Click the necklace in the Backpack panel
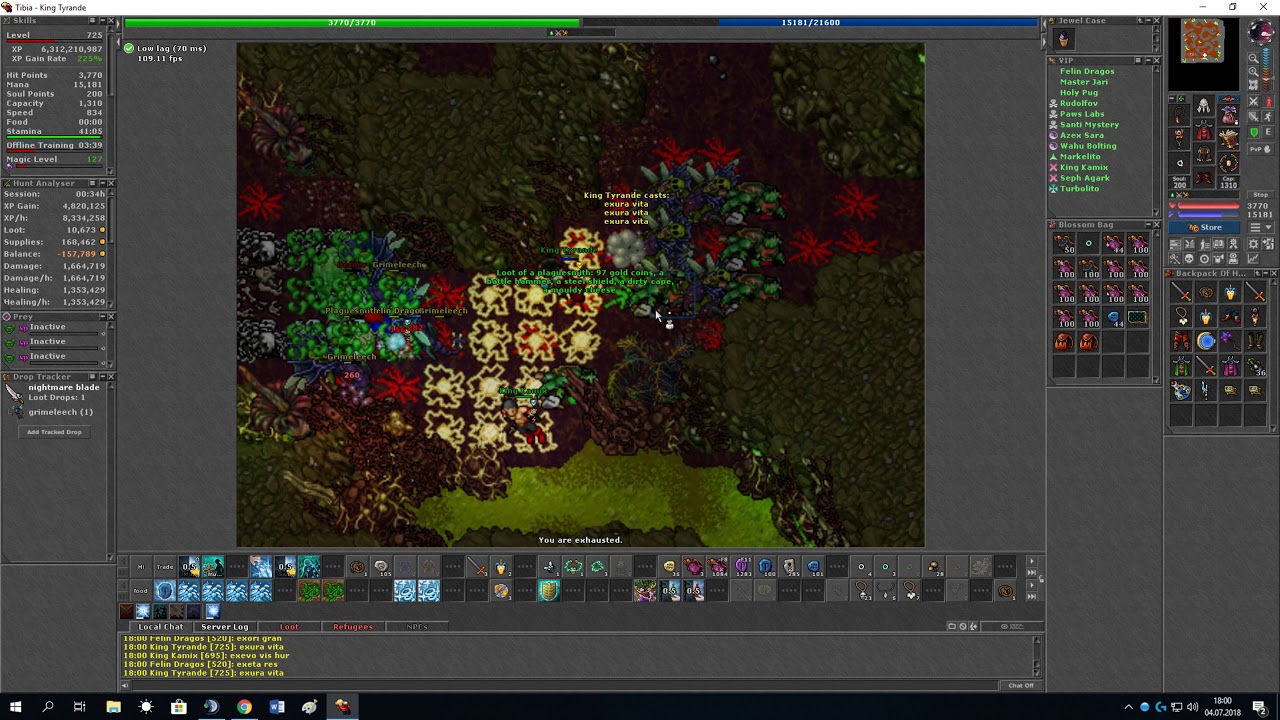Viewport: 1280px width, 720px height. pyautogui.click(x=1182, y=316)
